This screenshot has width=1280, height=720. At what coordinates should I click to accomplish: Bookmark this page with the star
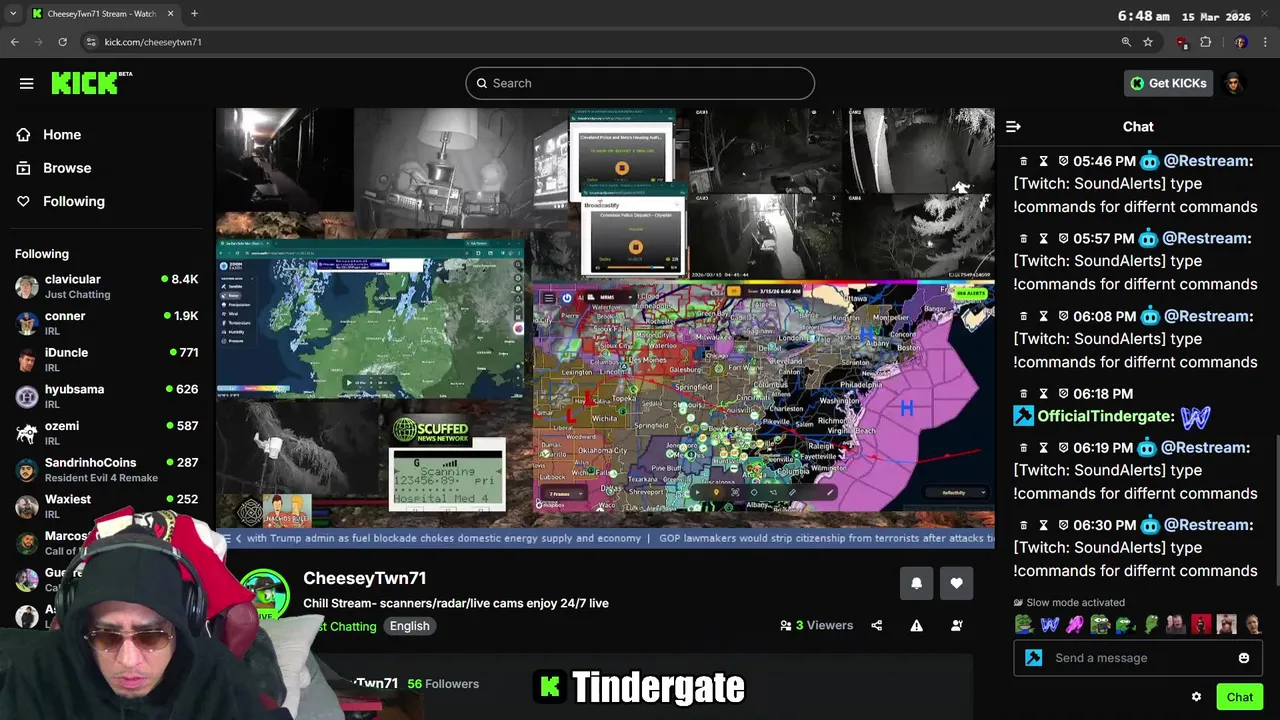point(1148,42)
